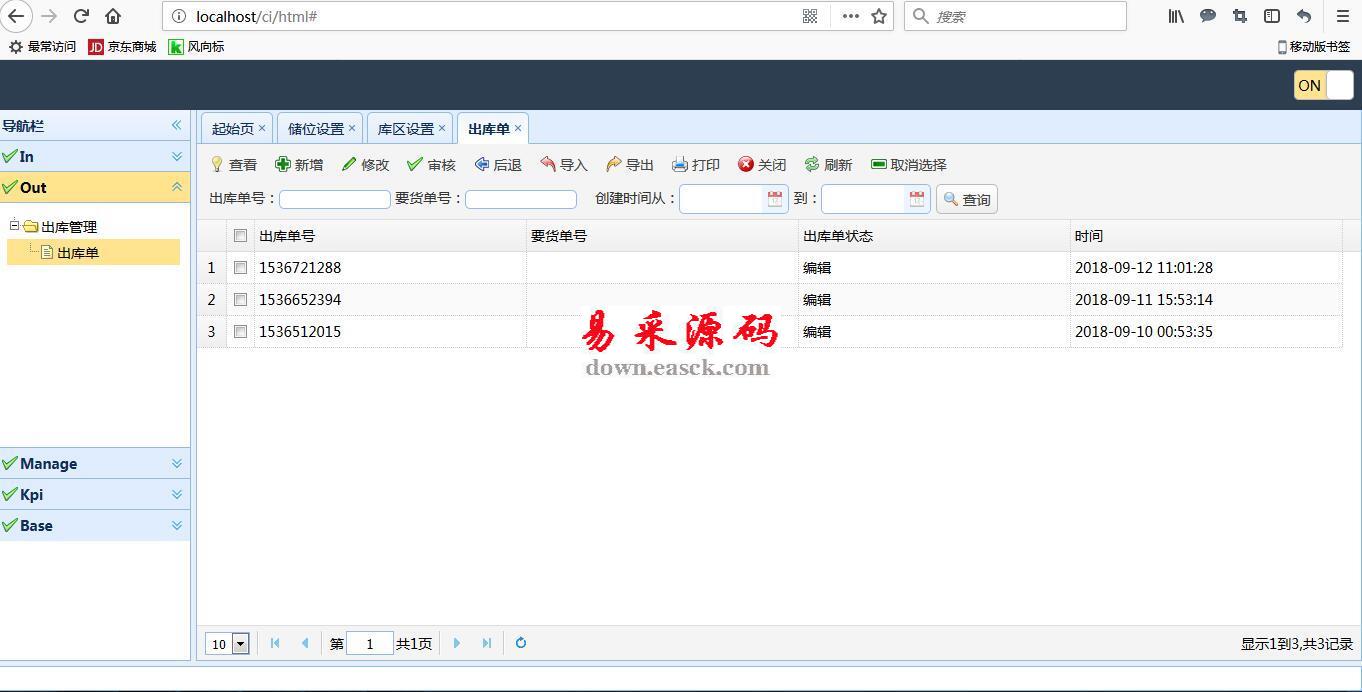Tick the select-all checkbox in table header
1362x692 pixels.
click(x=240, y=236)
